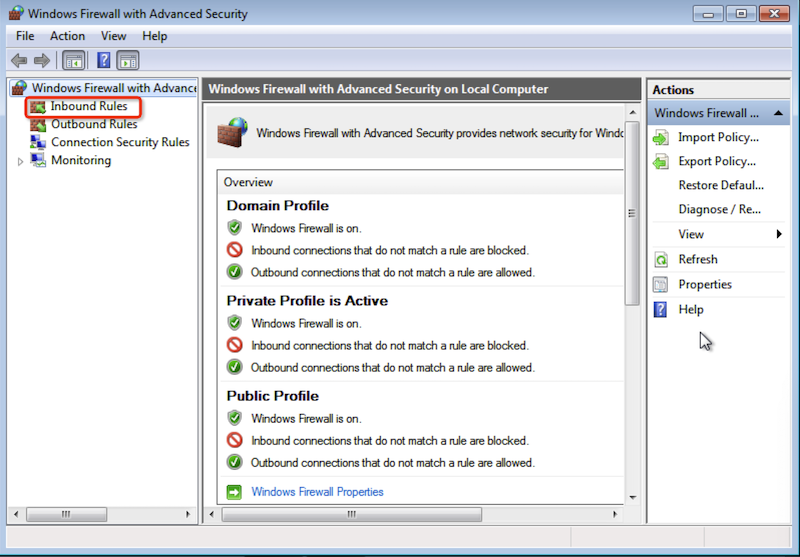Click the Domain Profile green shield icon
This screenshot has height=557, width=800.
click(x=234, y=227)
